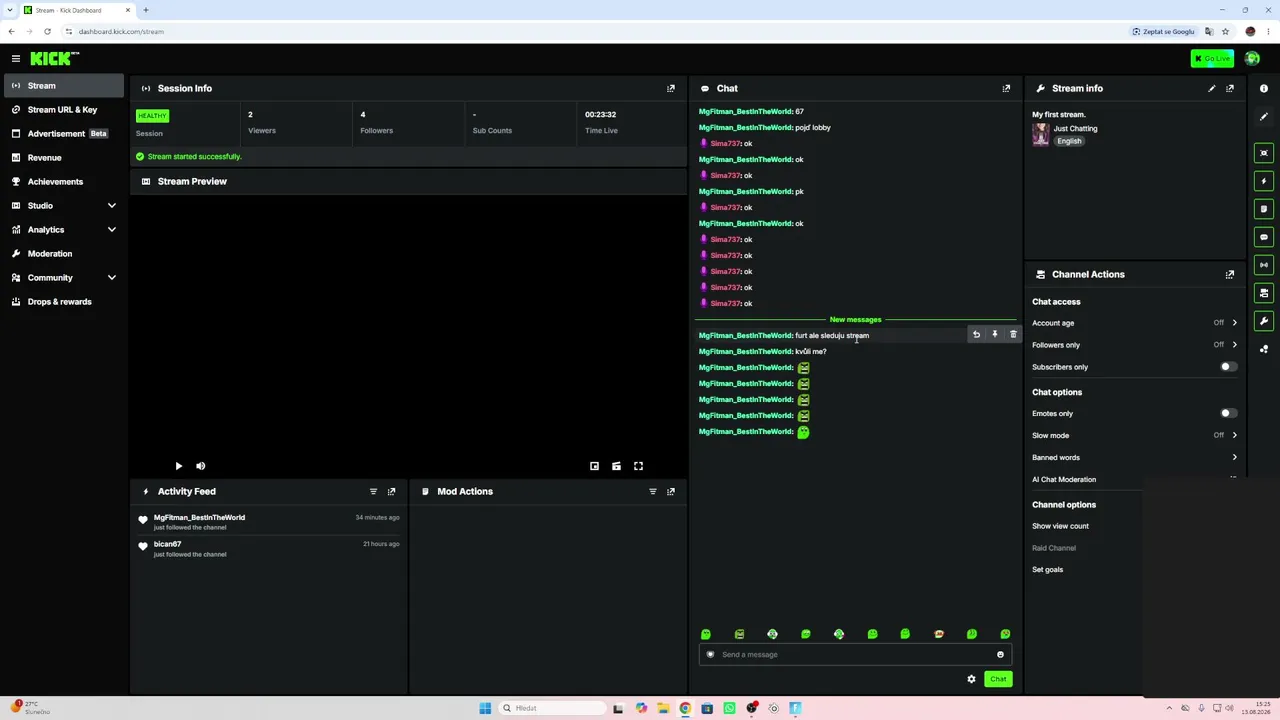The width and height of the screenshot is (1280, 720).
Task: Pin the 'furt ale sleduju stream' message
Action: pyautogui.click(x=994, y=335)
